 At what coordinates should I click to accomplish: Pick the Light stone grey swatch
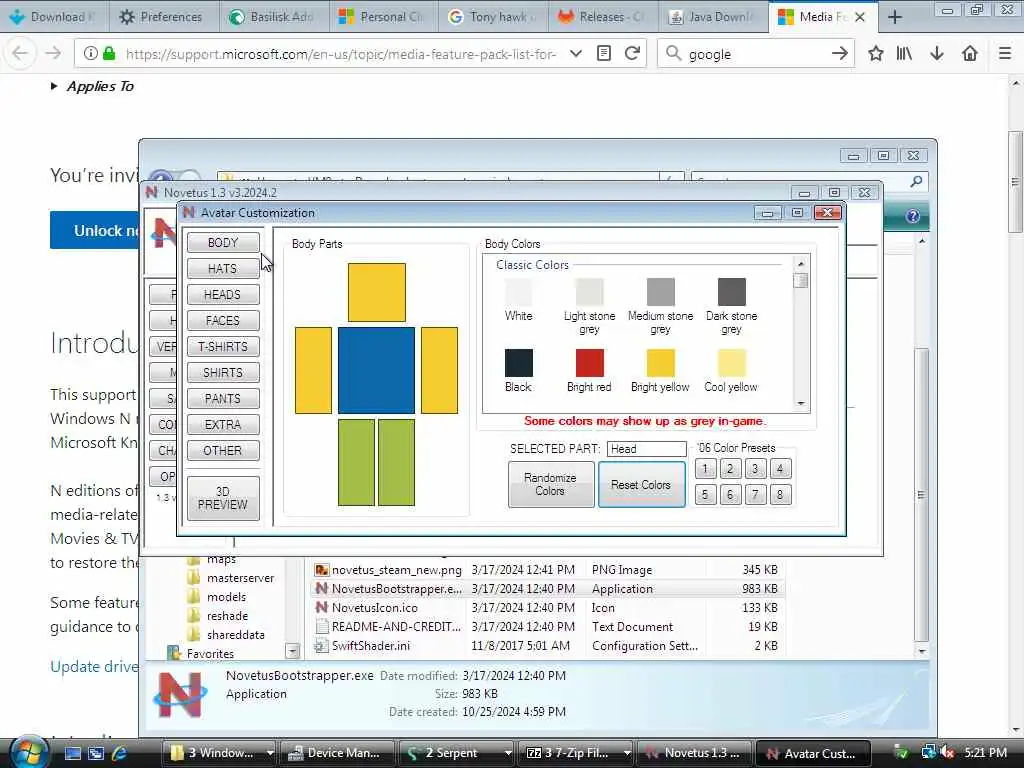pos(590,292)
